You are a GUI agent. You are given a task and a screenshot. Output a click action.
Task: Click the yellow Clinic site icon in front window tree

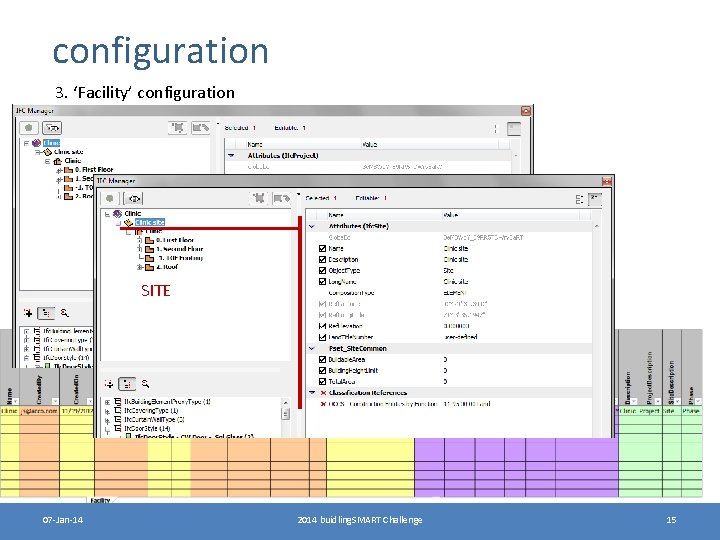click(x=129, y=222)
